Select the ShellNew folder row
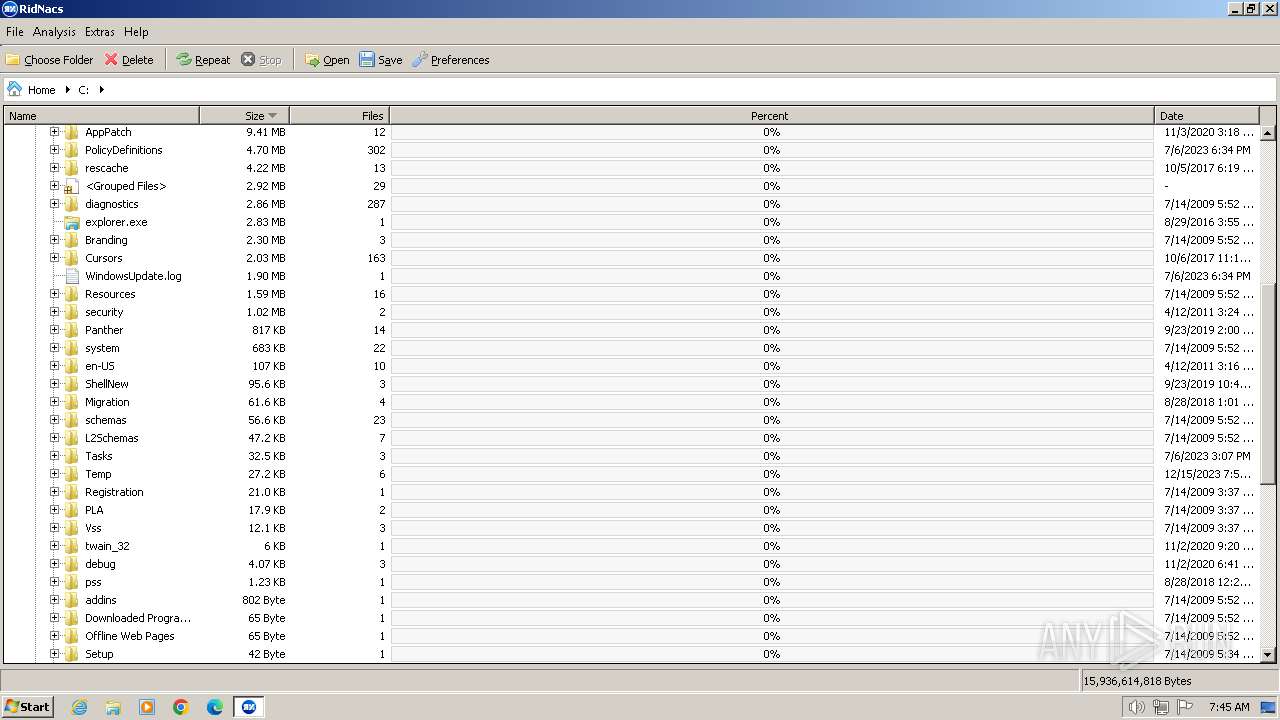Image resolution: width=1280 pixels, height=720 pixels. point(630,384)
